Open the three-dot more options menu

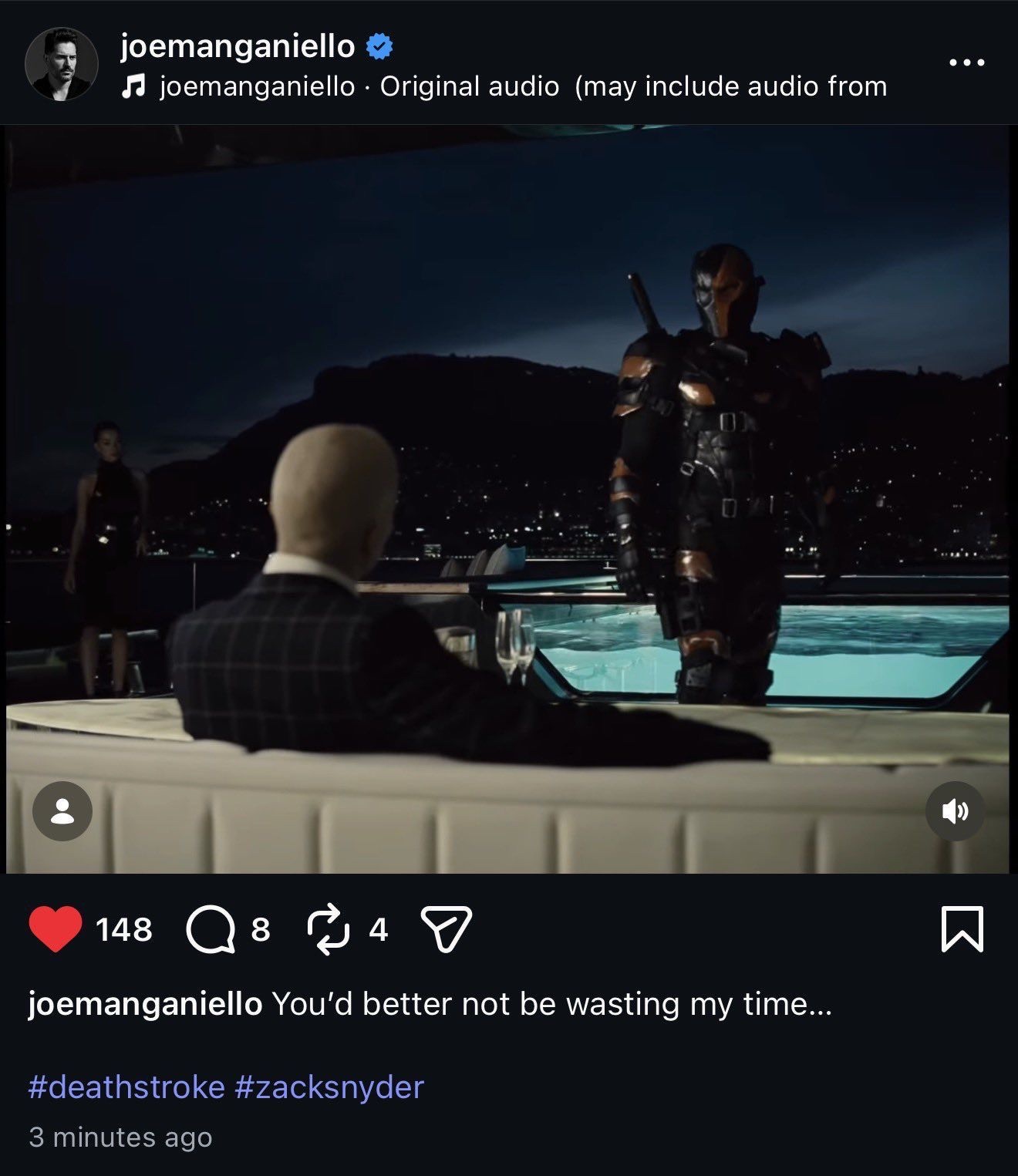click(966, 62)
